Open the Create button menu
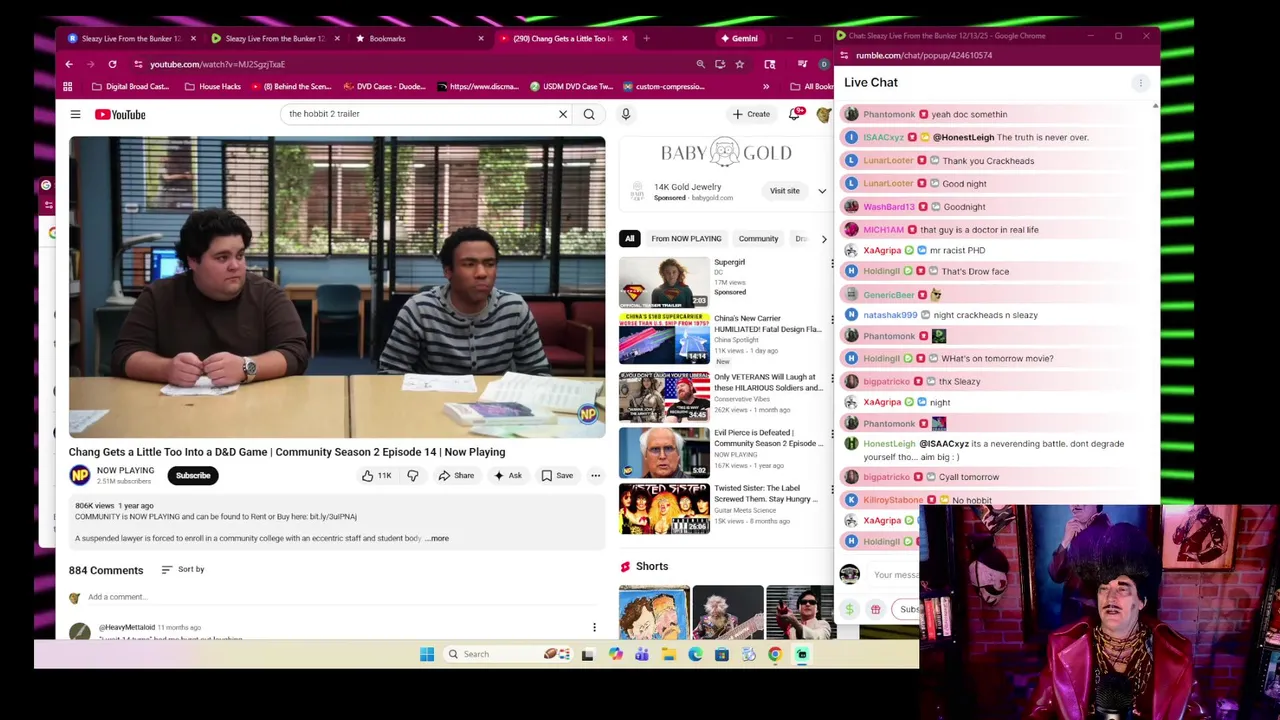The width and height of the screenshot is (1280, 720). point(751,114)
